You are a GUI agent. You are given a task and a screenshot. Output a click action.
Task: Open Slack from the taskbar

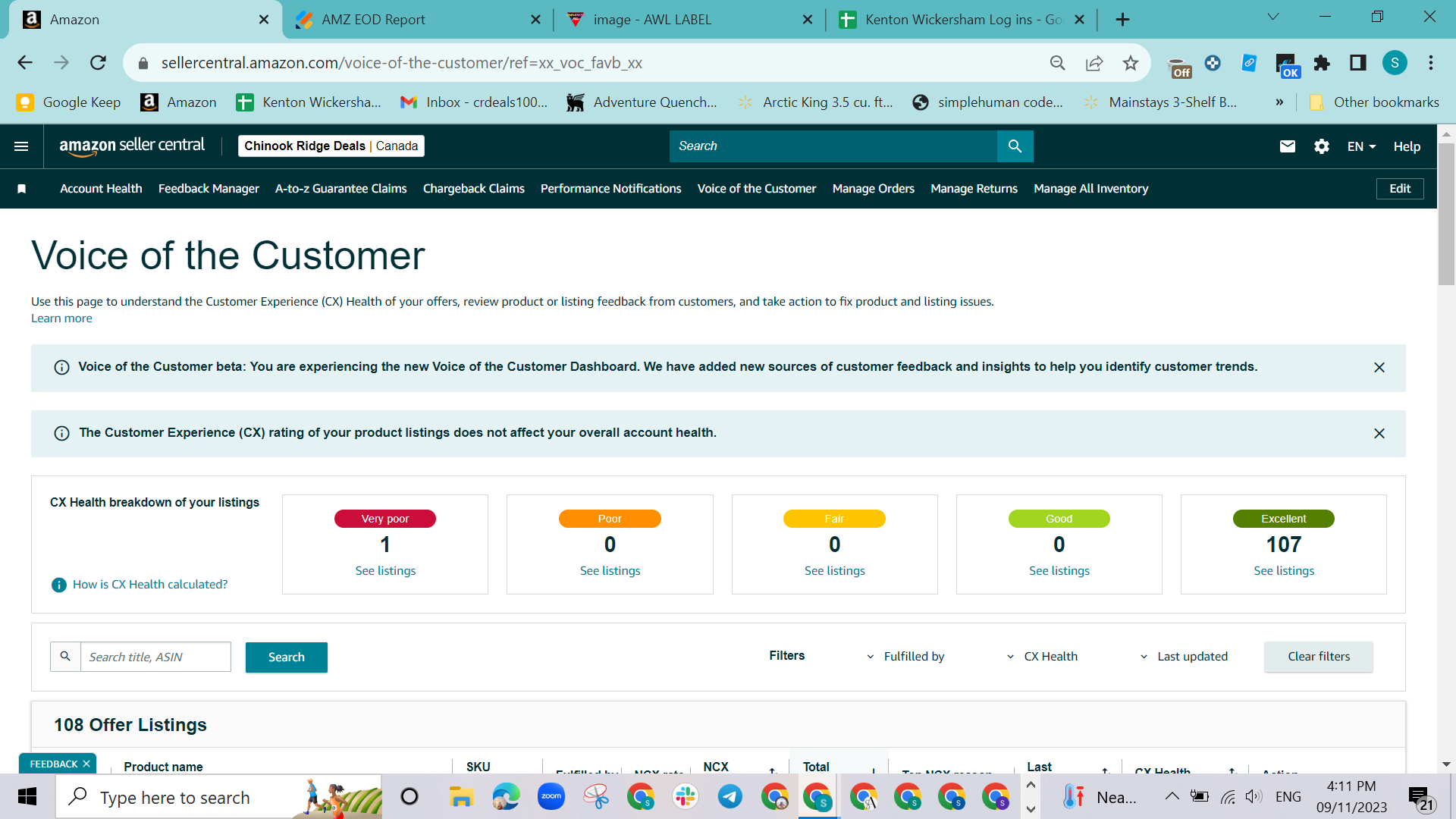click(686, 797)
